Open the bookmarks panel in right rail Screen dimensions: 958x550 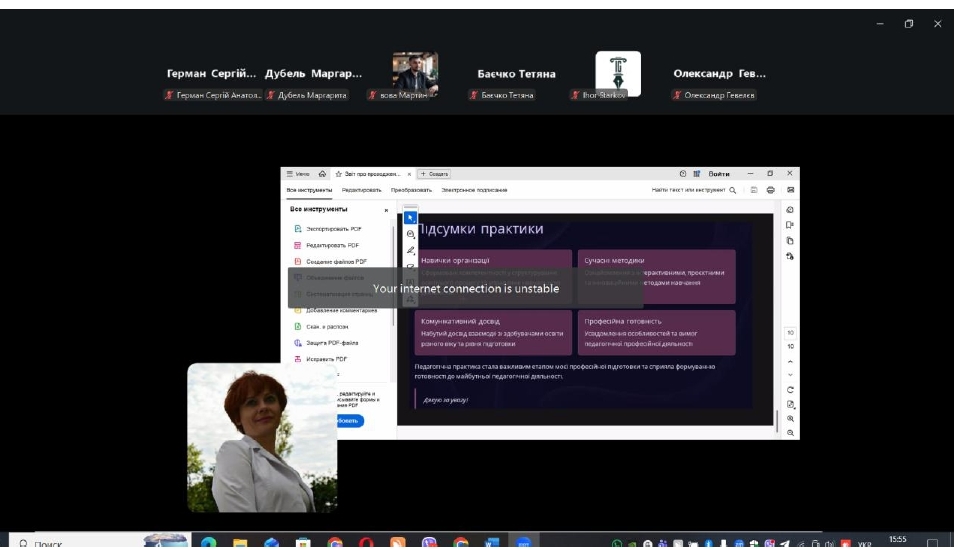pyautogui.click(x=790, y=225)
